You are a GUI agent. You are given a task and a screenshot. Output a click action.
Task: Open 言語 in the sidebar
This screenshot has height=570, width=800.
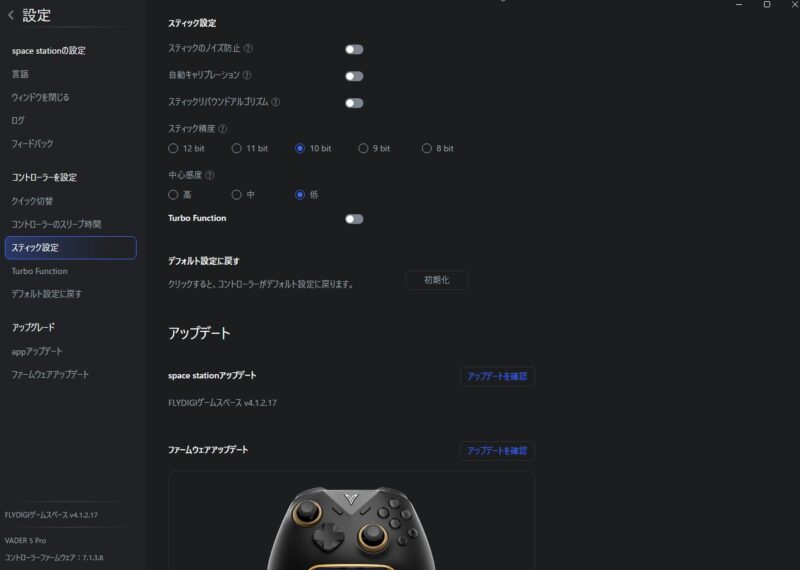coord(20,74)
